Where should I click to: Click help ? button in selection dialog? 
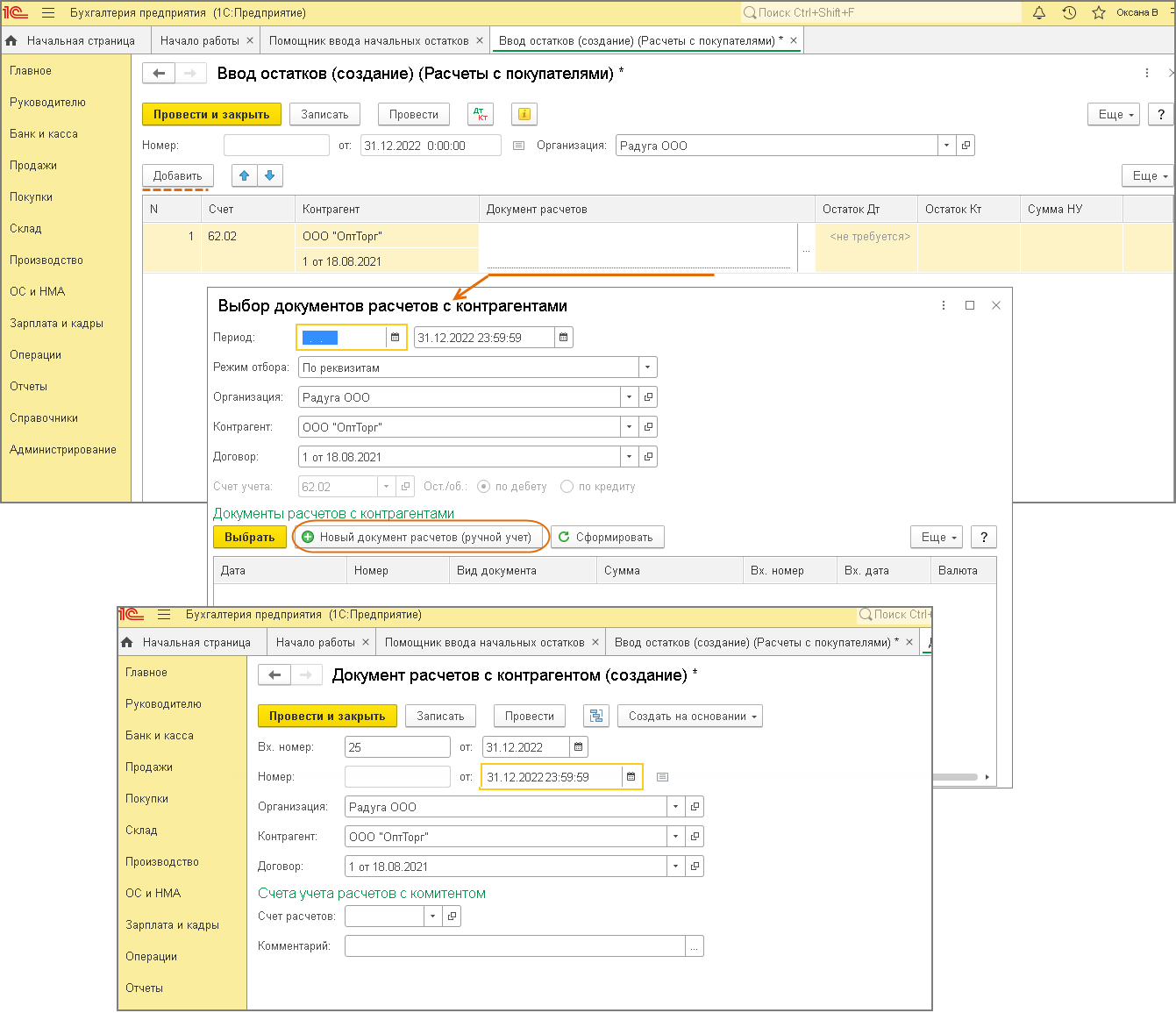(x=984, y=537)
